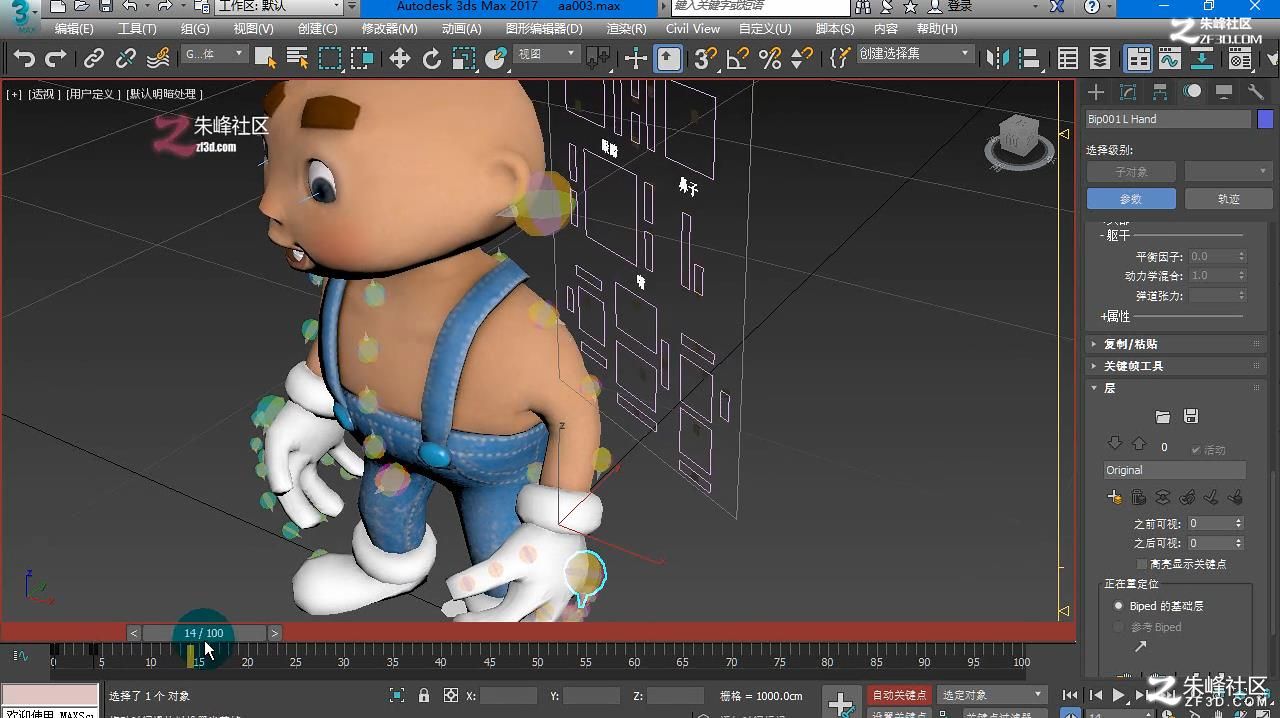The image size is (1280, 718).
Task: Activate the Unlink Selection tool
Action: 126,59
